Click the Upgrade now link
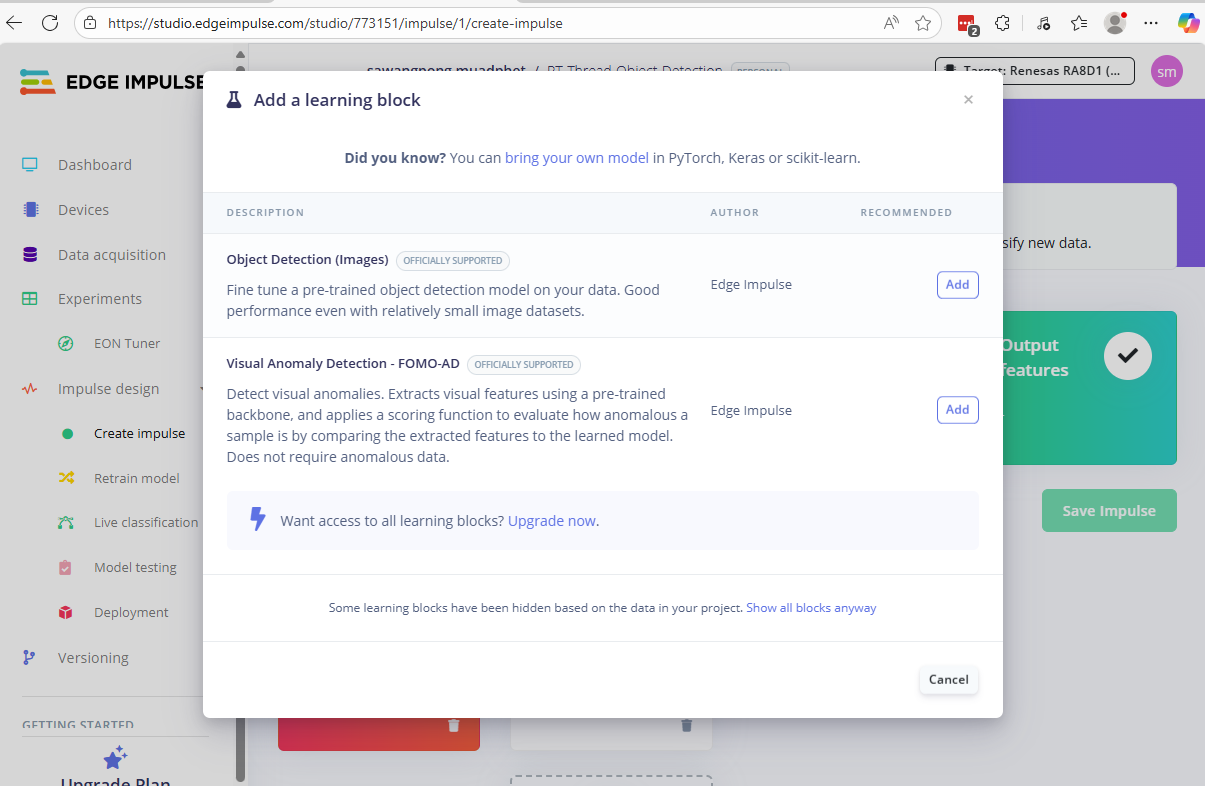1205x786 pixels. pos(551,521)
